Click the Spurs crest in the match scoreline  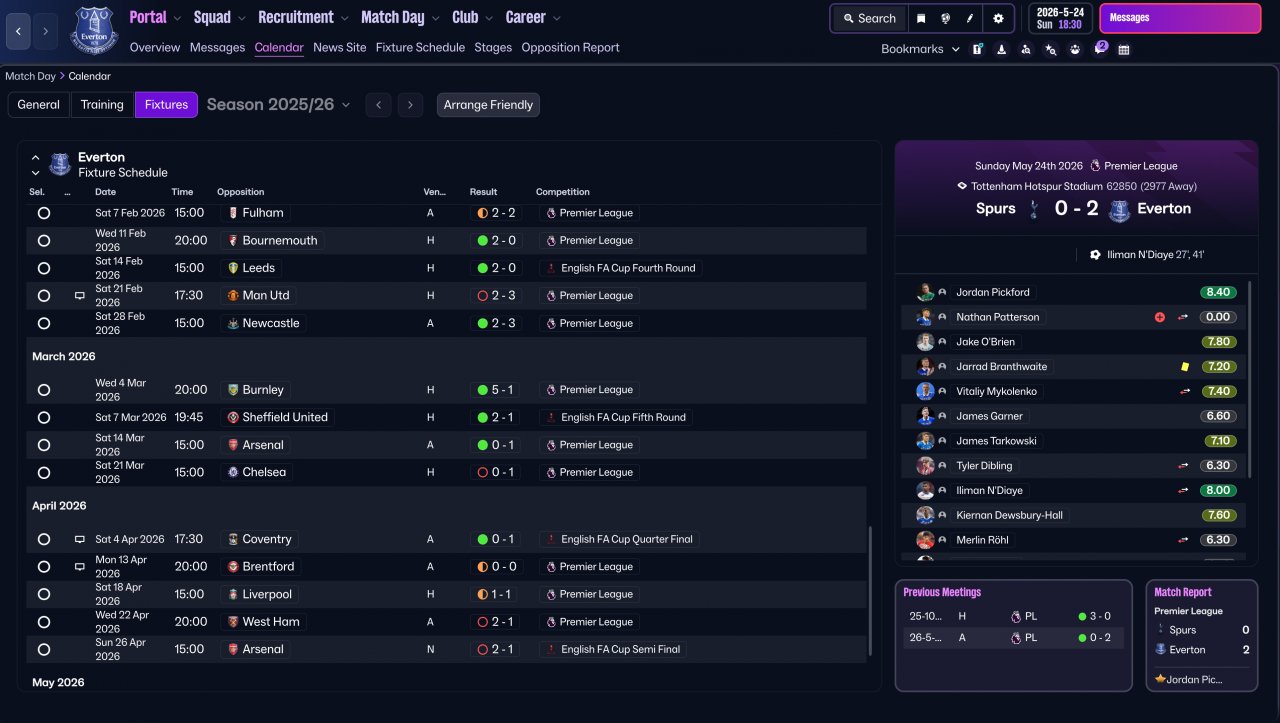(1034, 209)
